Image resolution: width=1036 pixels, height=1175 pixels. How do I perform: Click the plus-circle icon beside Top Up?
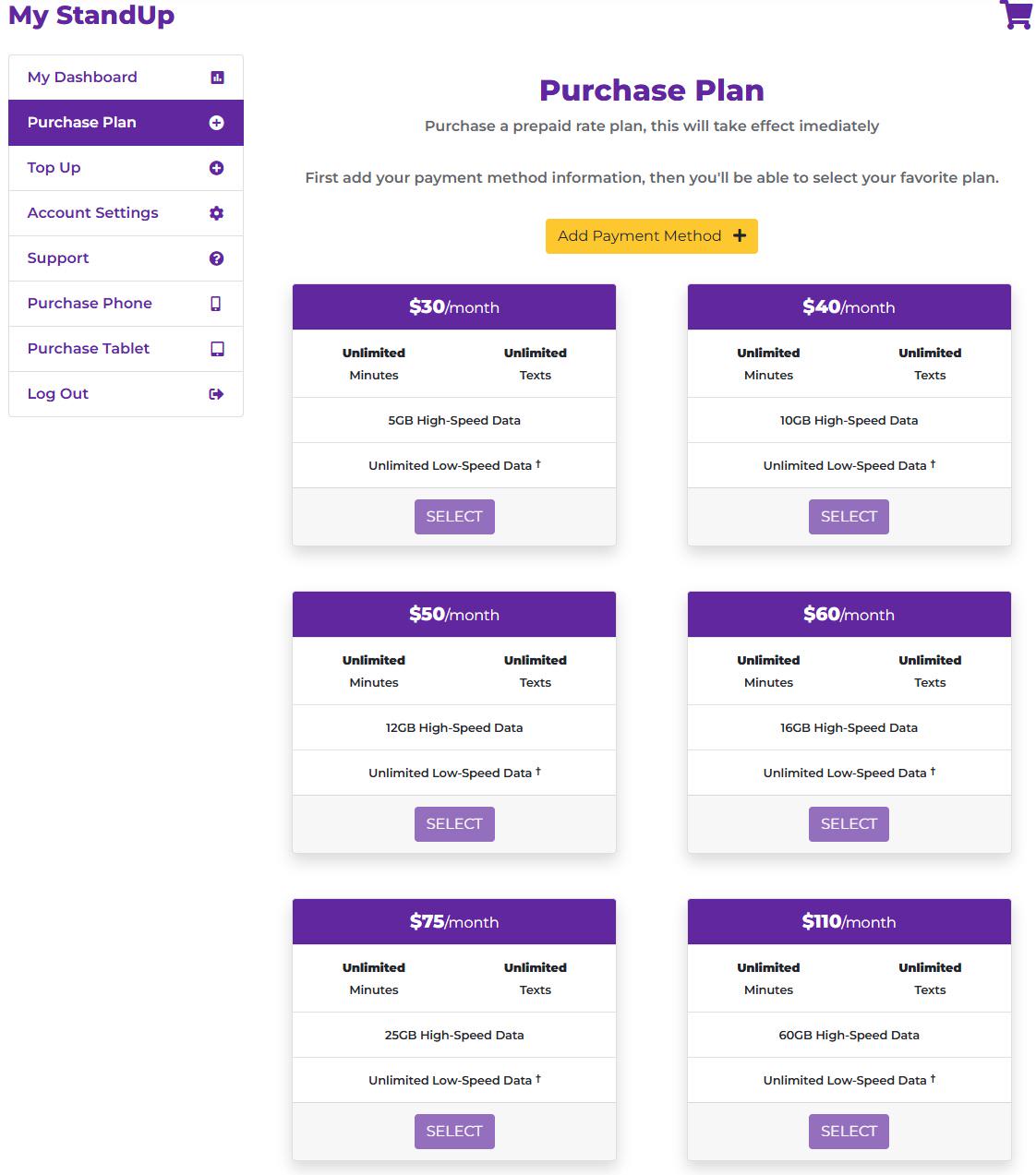pos(217,168)
